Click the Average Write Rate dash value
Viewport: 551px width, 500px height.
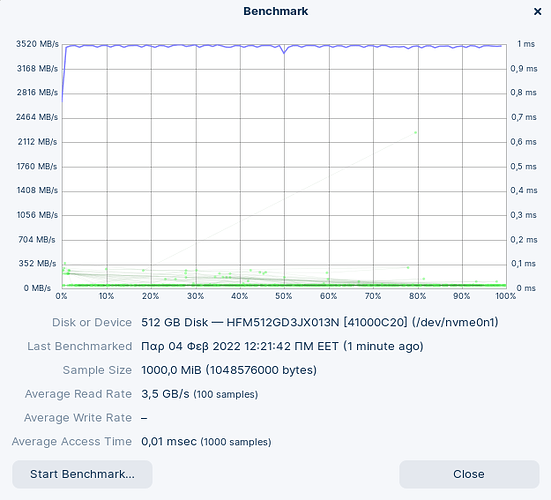144,418
